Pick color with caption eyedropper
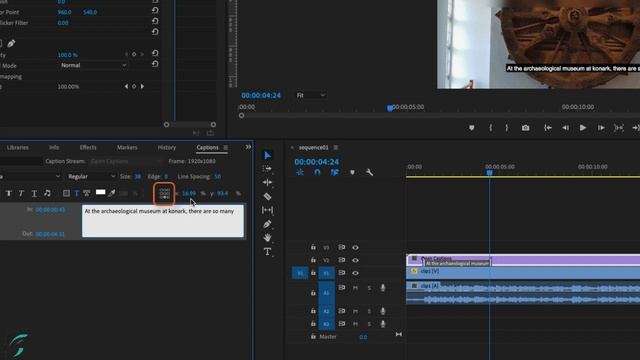The image size is (640, 360). [x=112, y=193]
